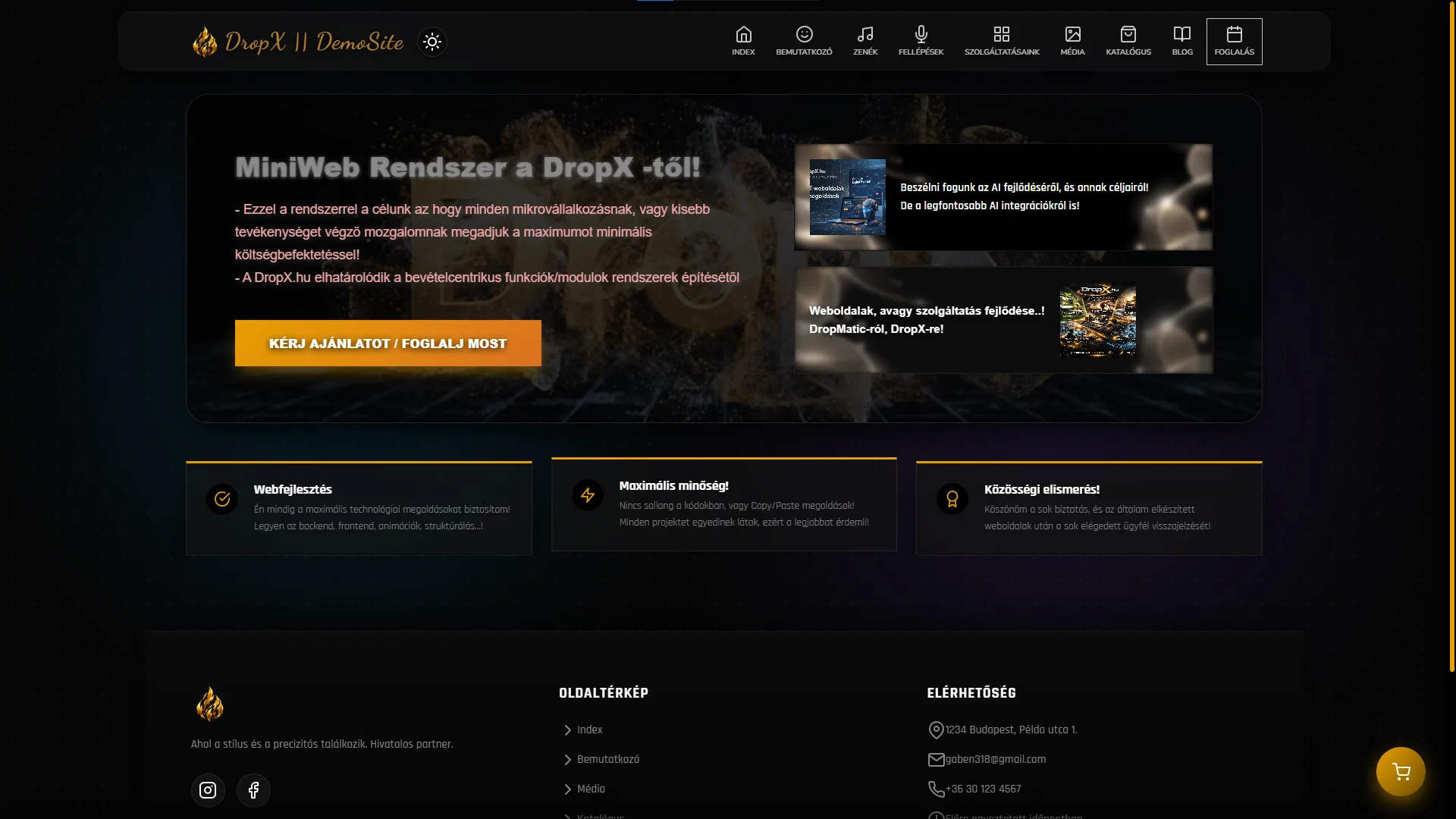Click the footer flame logo
The image size is (1456, 819).
210,704
